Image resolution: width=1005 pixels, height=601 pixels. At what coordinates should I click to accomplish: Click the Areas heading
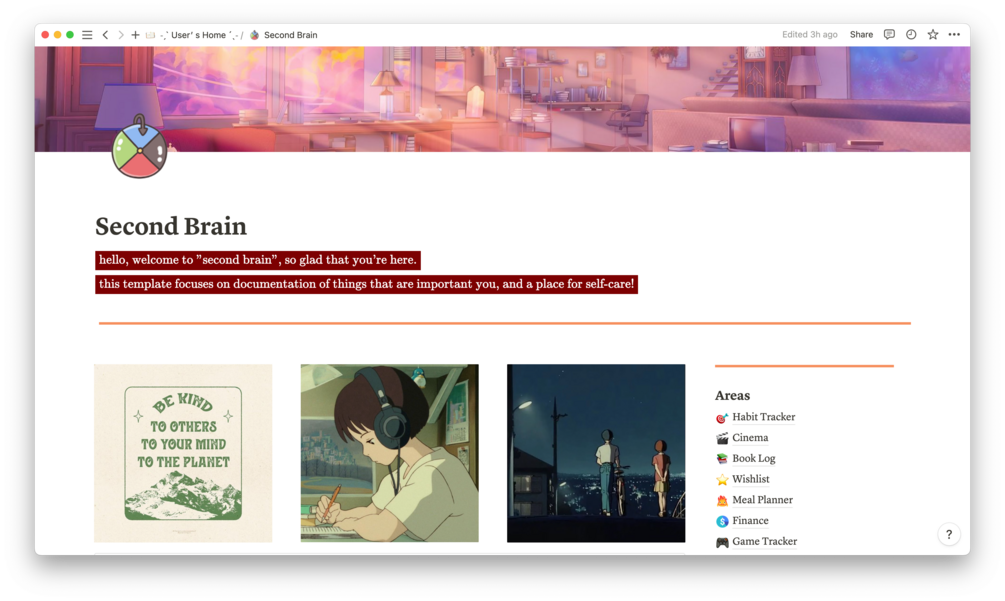pos(733,395)
